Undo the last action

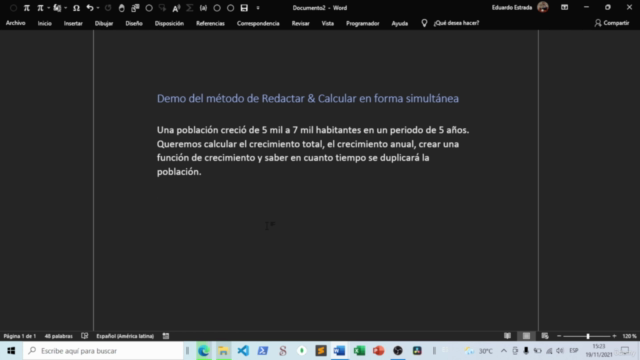click(90, 8)
